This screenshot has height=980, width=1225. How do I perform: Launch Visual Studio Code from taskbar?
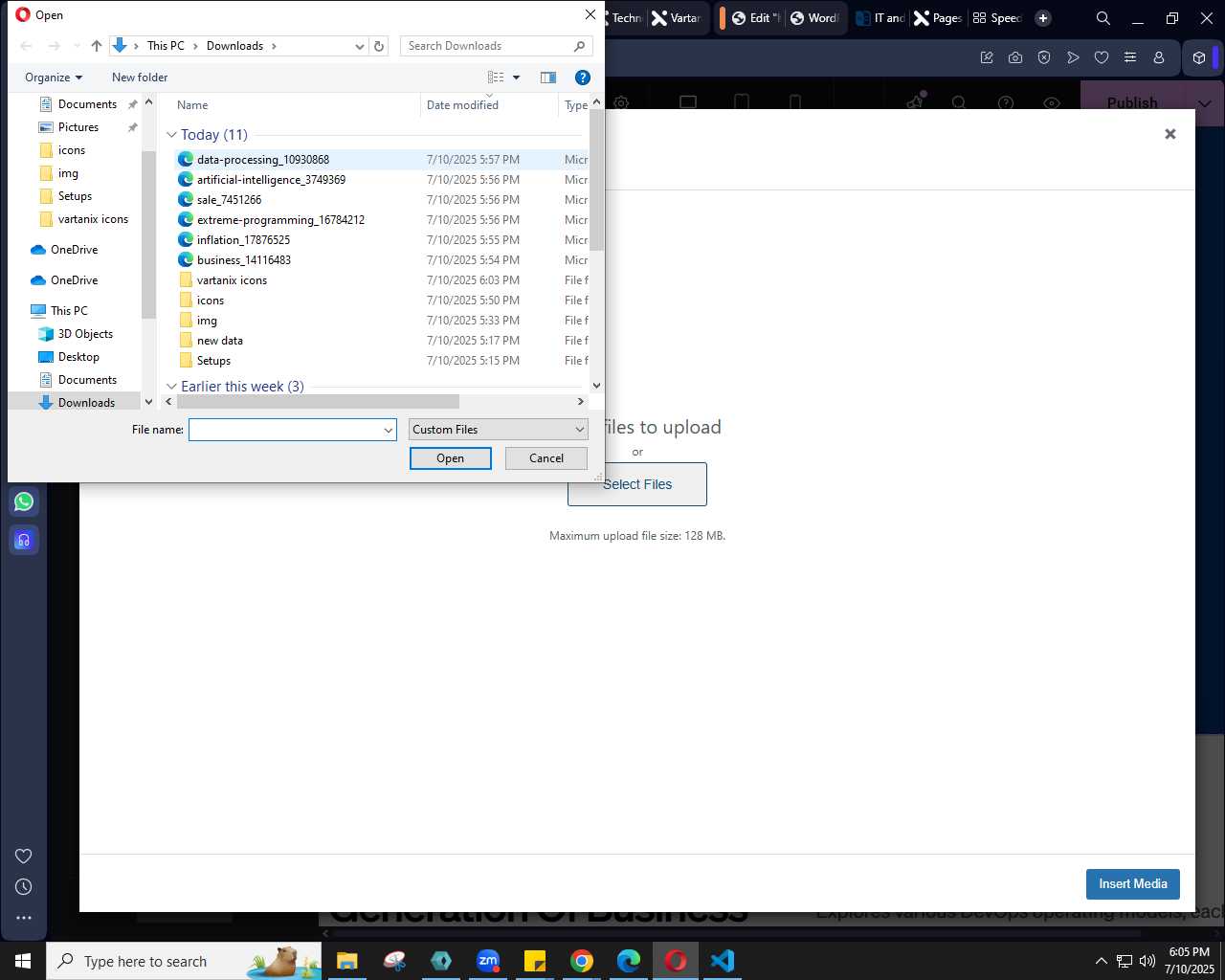tap(723, 961)
